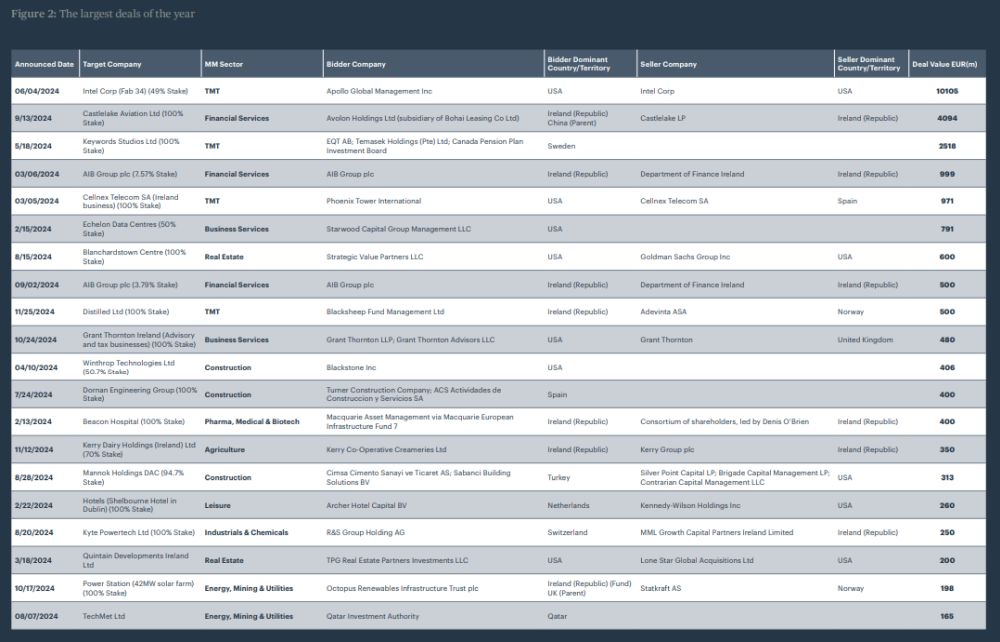Select the Seller Company column header

tap(668, 64)
